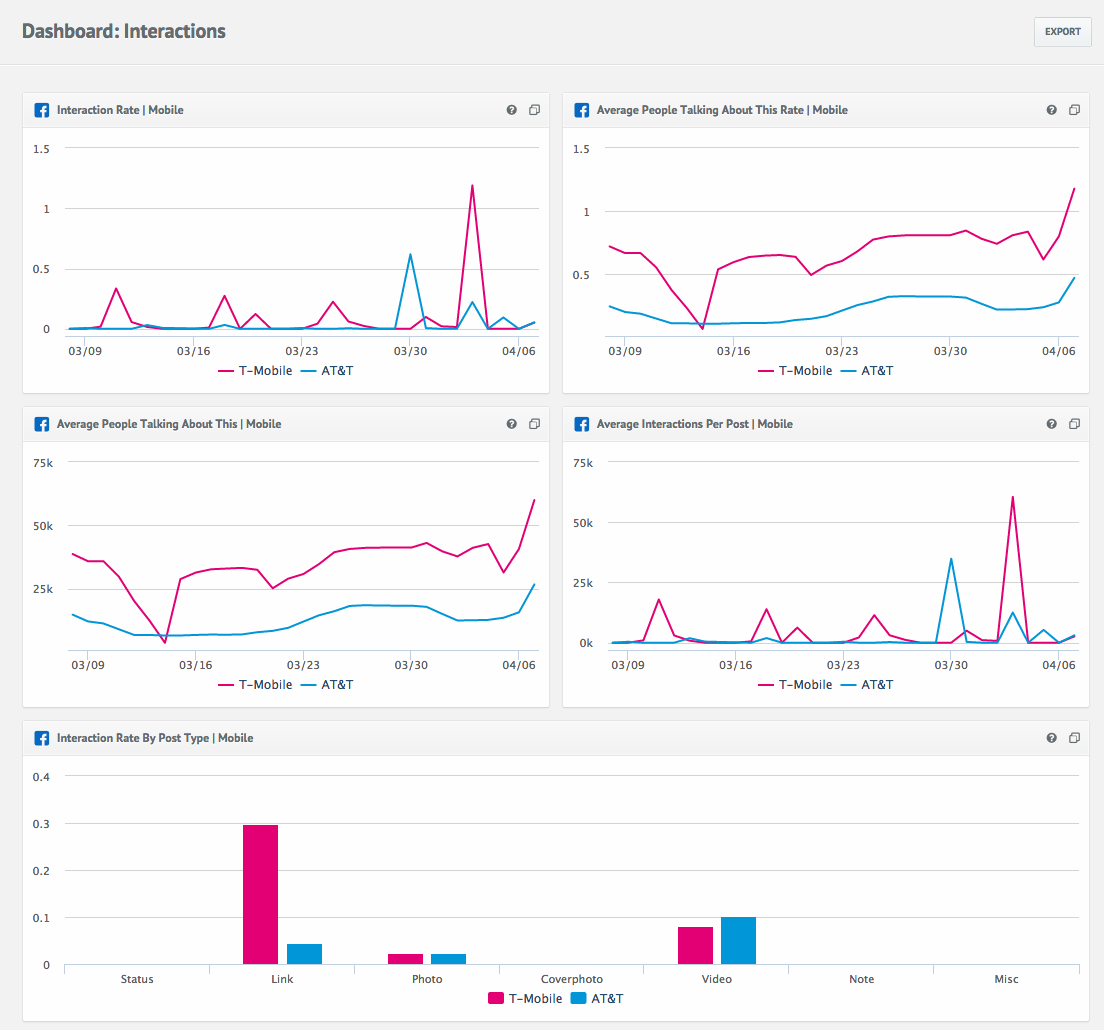Click the Facebook icon on Average Interactions Per Post
Image resolution: width=1104 pixels, height=1030 pixels.
tap(581, 424)
